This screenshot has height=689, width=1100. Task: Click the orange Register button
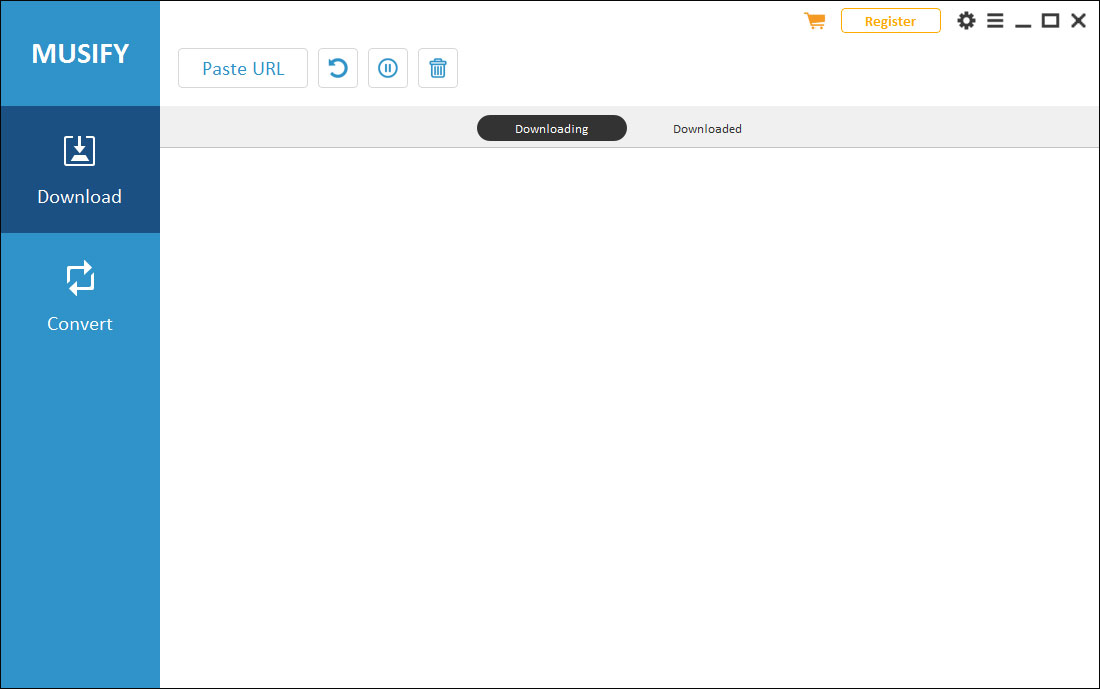pyautogui.click(x=890, y=21)
